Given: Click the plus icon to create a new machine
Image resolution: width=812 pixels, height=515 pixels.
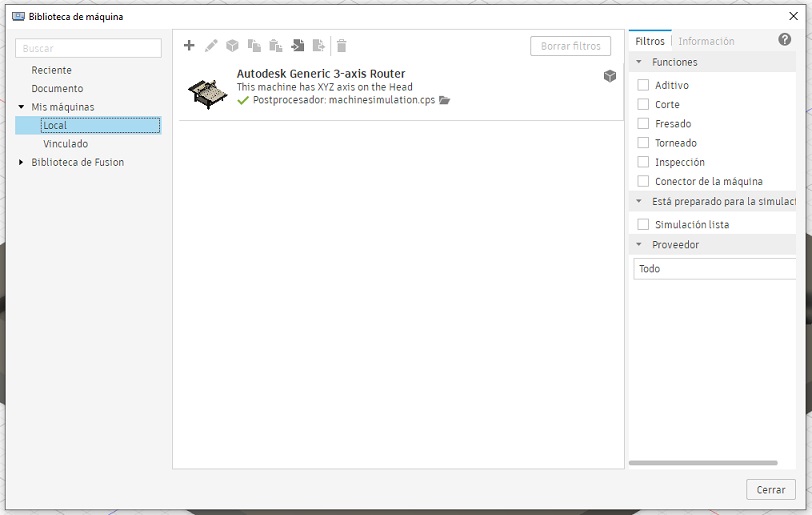Looking at the screenshot, I should (189, 46).
